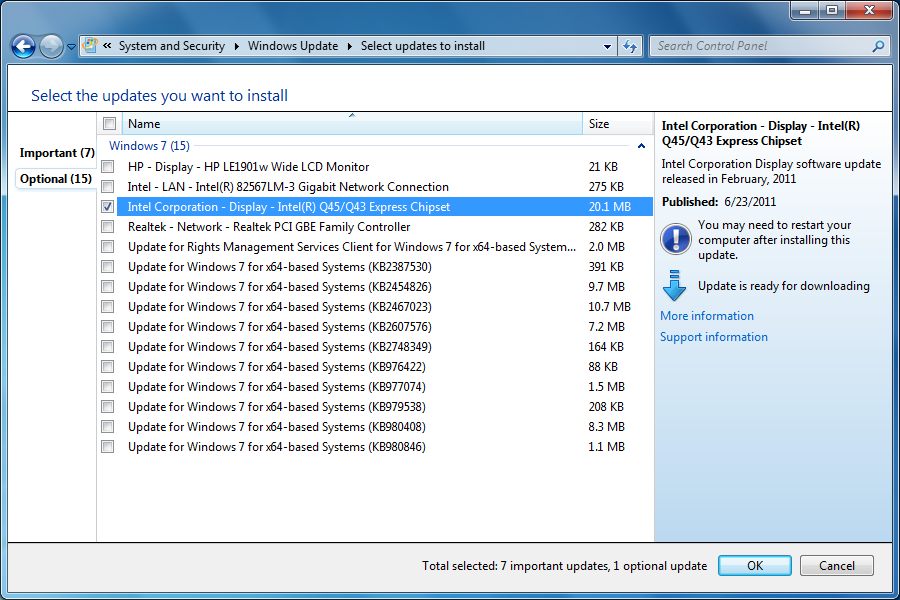Screen dimensions: 900x600
Task: Click the search magnifier icon
Action: coord(878,46)
